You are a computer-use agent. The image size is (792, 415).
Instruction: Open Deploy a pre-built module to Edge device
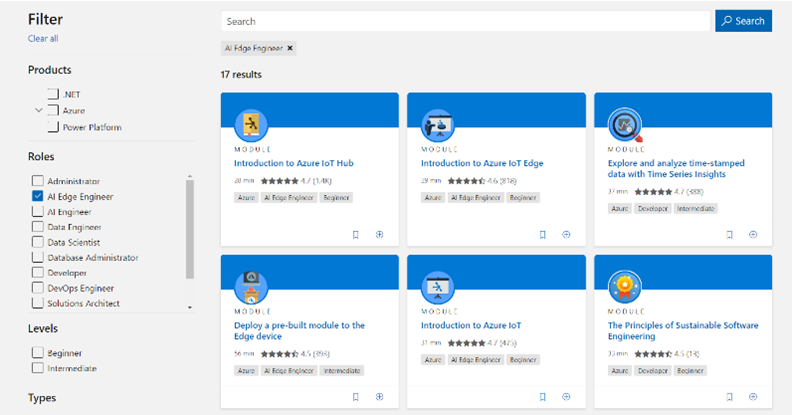[299, 331]
